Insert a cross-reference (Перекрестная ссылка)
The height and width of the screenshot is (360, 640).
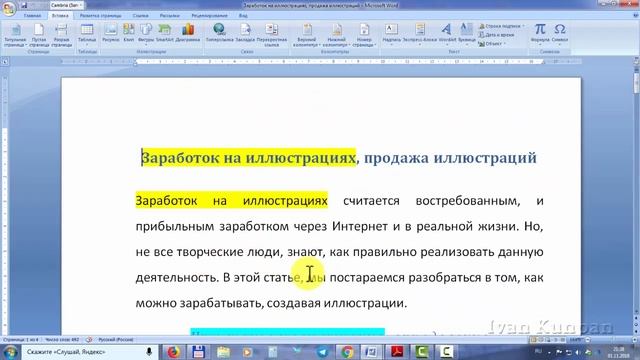pyautogui.click(x=272, y=35)
